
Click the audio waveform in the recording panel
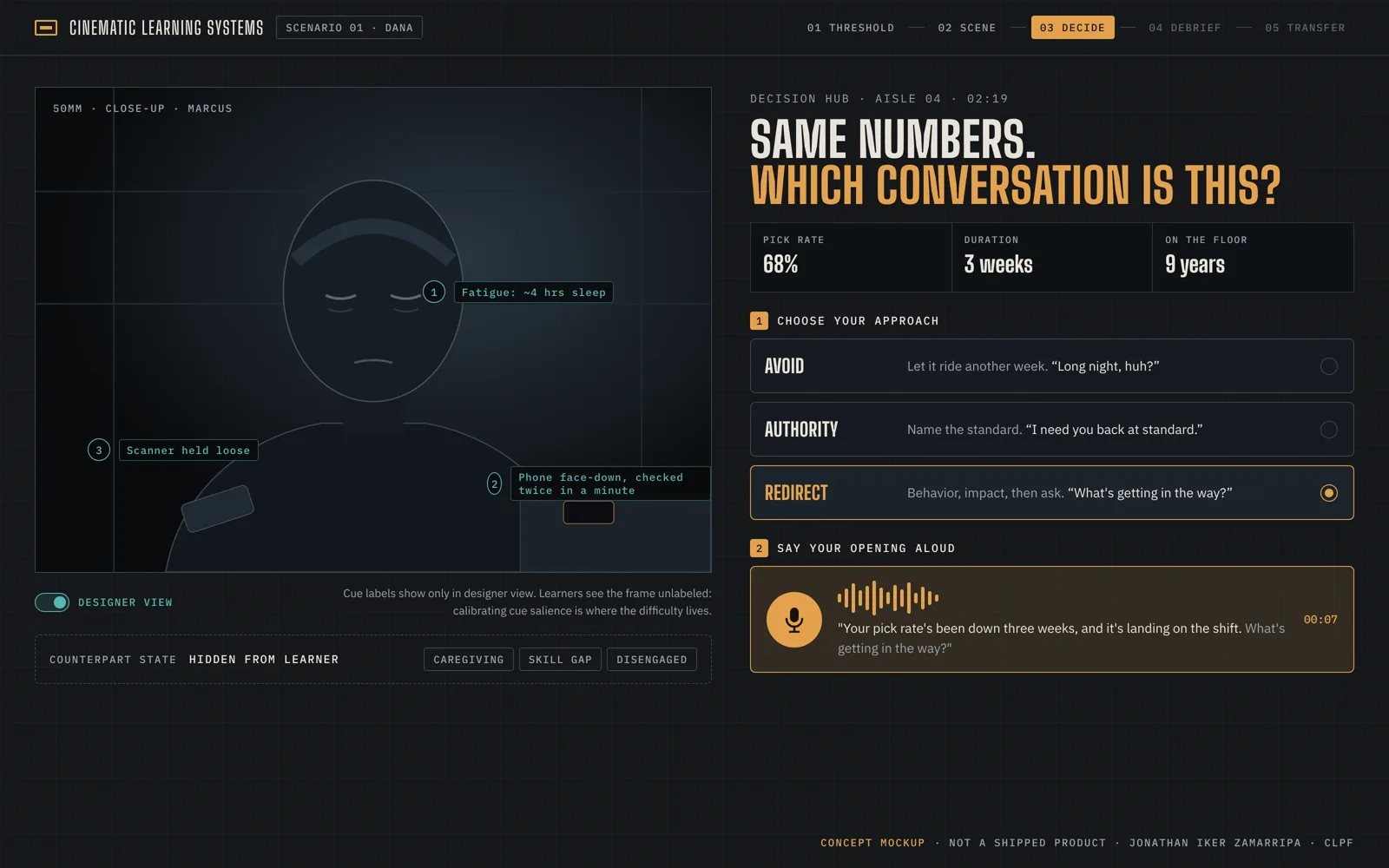(x=887, y=597)
